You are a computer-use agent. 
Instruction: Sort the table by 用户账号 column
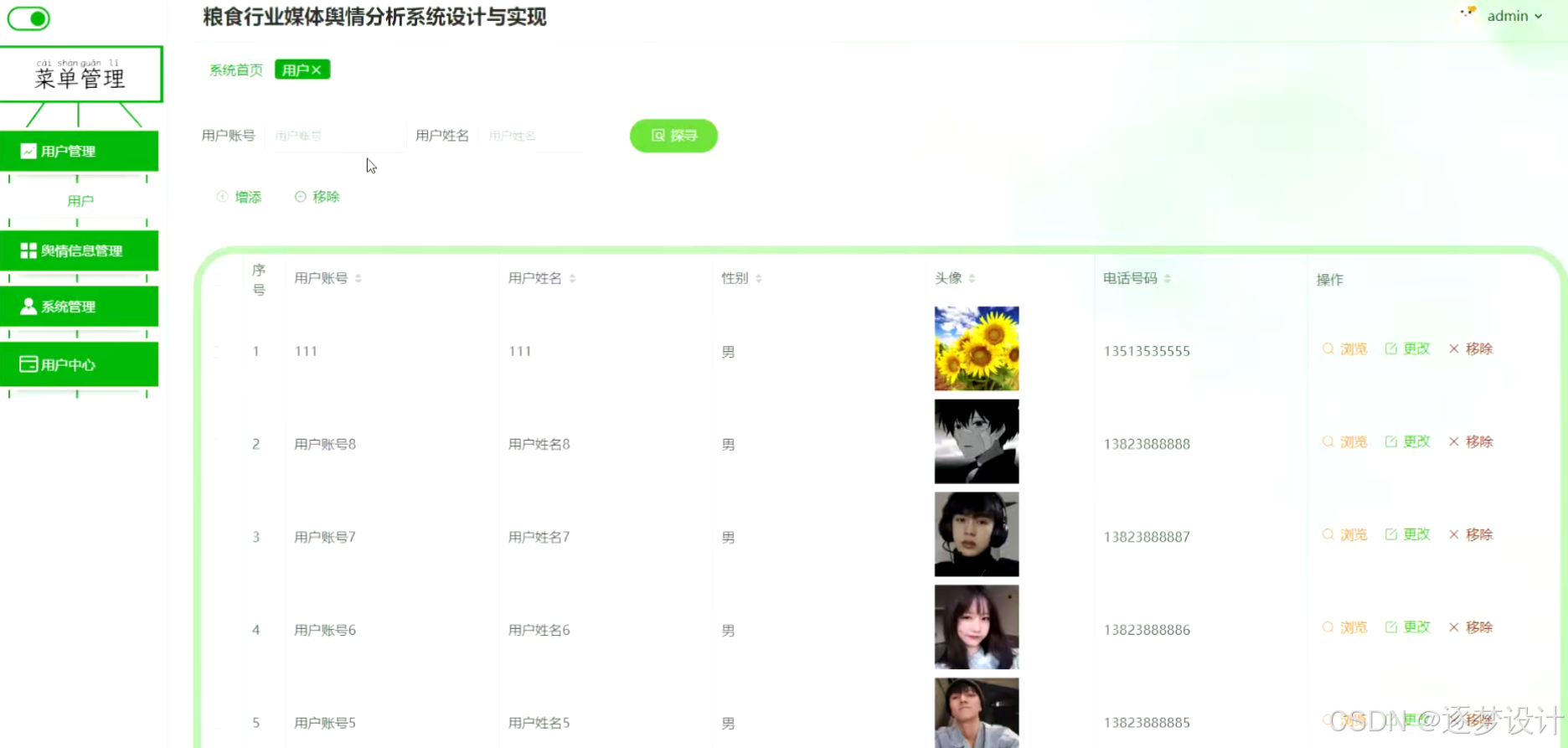click(358, 278)
